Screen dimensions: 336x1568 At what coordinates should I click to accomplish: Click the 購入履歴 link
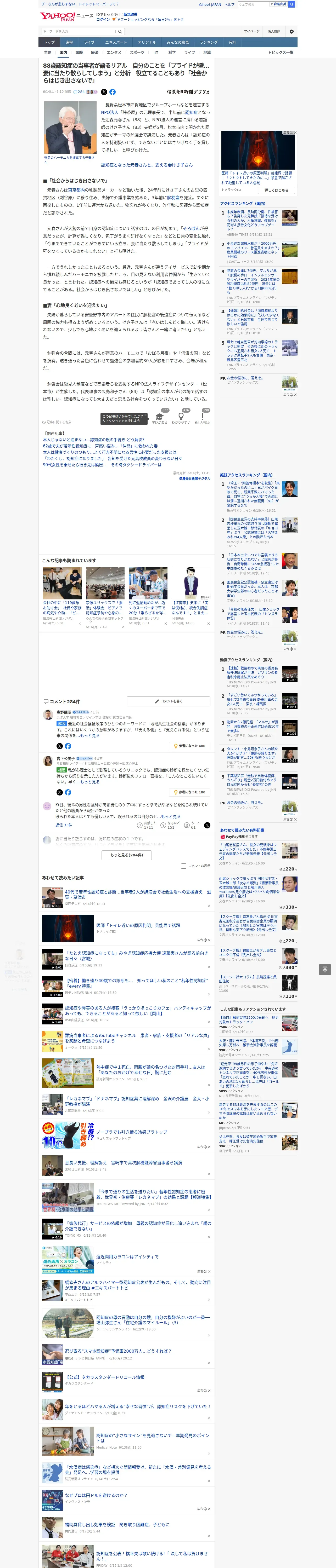coord(274,32)
